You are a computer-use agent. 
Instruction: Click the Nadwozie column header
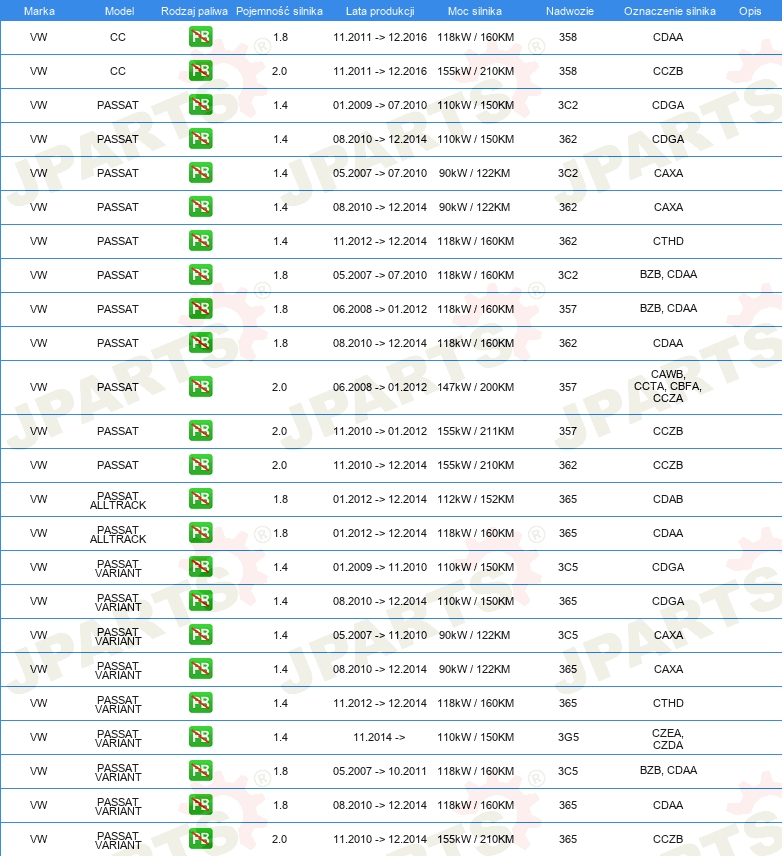pos(570,11)
